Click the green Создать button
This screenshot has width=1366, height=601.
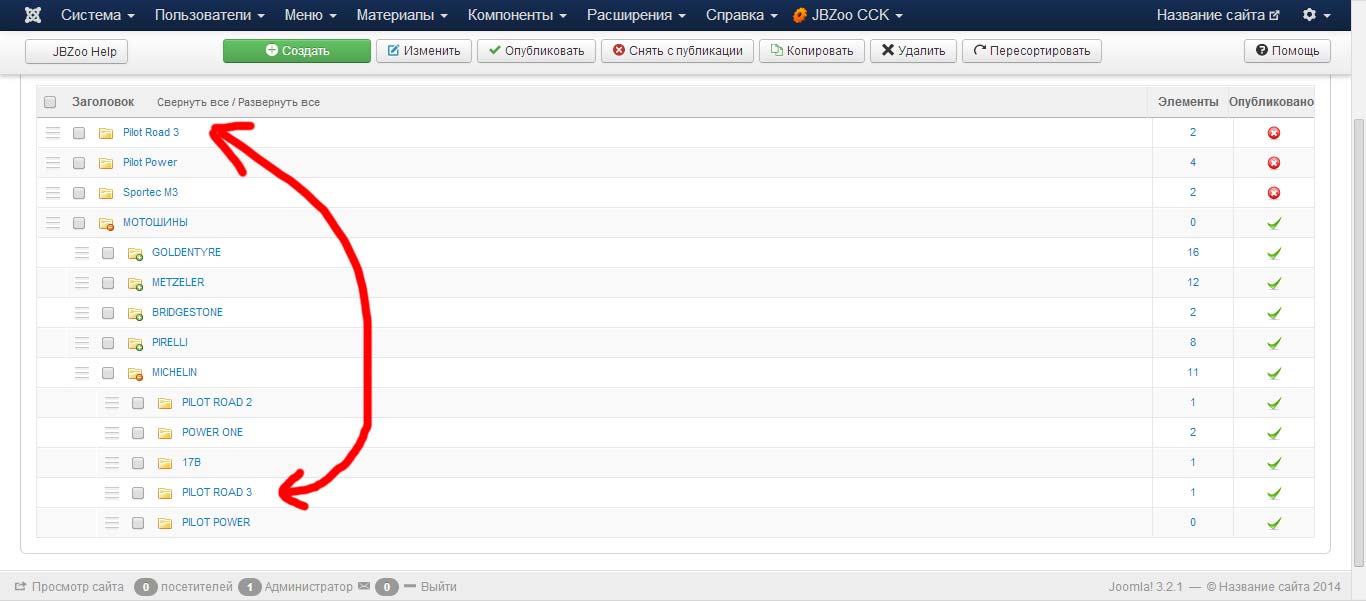(296, 51)
